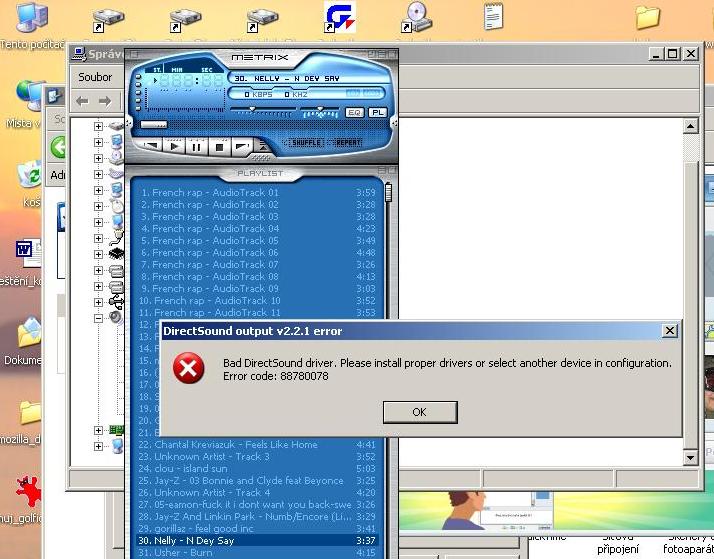714x559 pixels.
Task: Expand the USB controllers node in tree
Action: pyautogui.click(x=98, y=302)
